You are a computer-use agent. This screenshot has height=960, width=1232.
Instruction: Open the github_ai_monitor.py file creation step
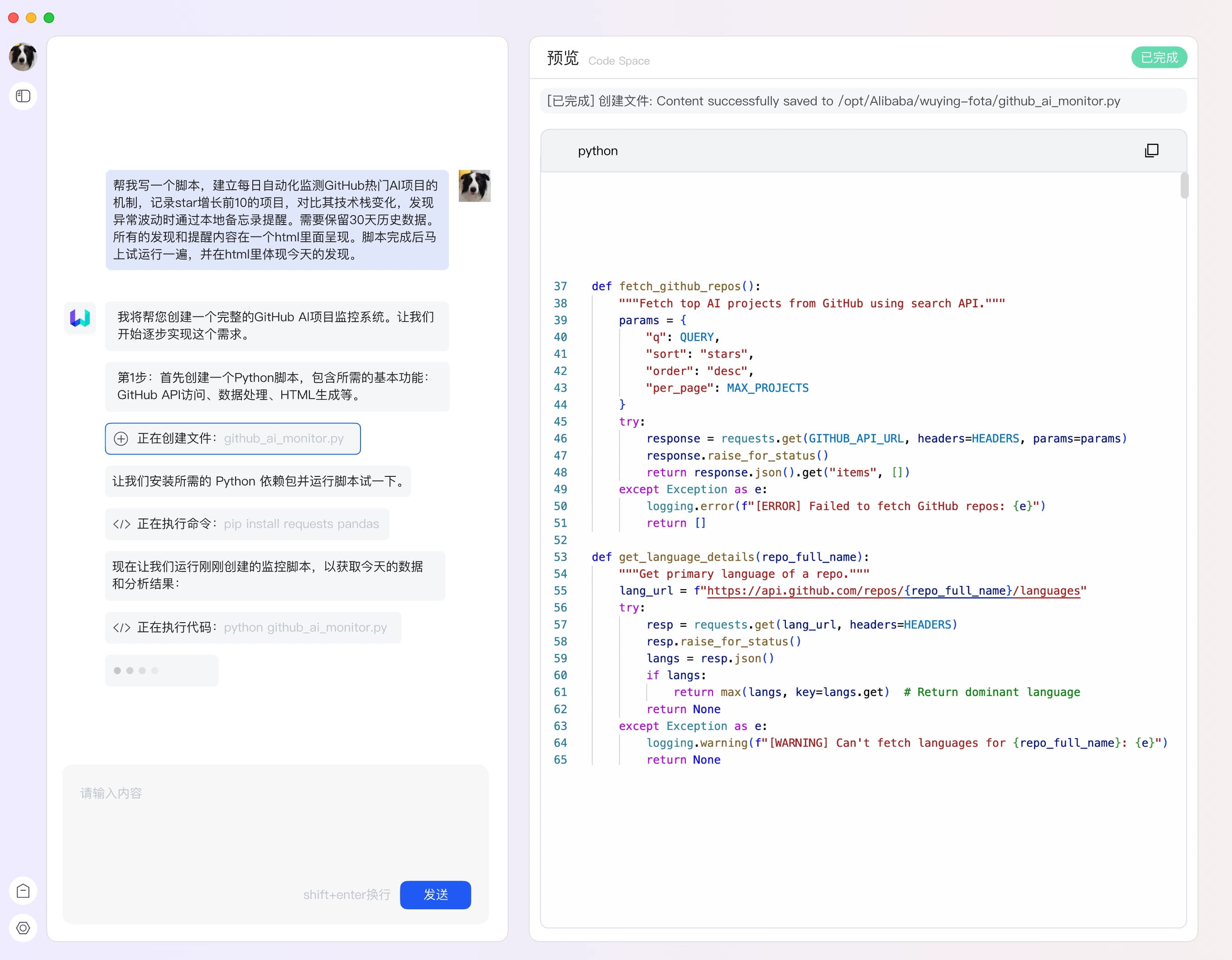tap(232, 439)
